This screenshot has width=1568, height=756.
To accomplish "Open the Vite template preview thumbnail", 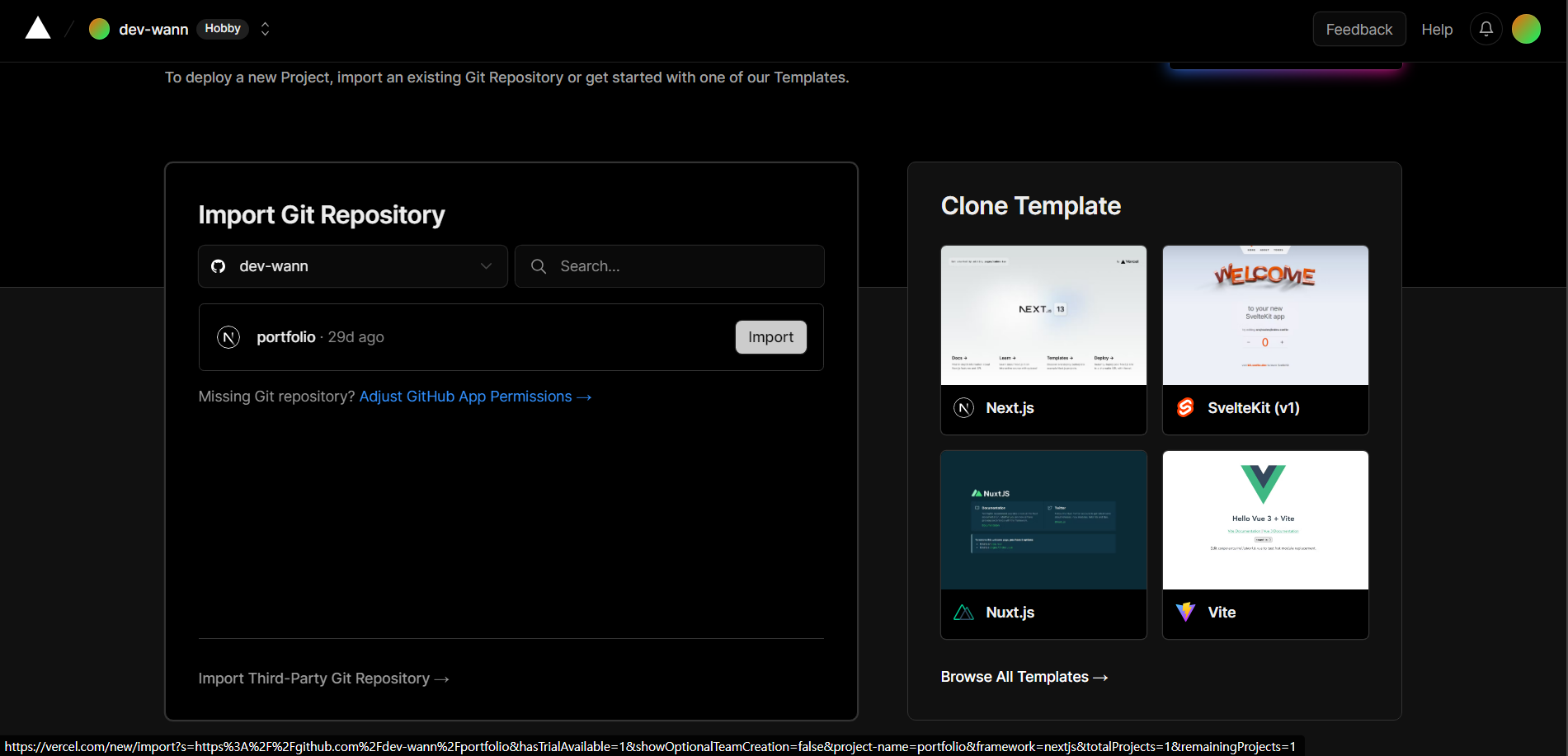I will pos(1265,520).
